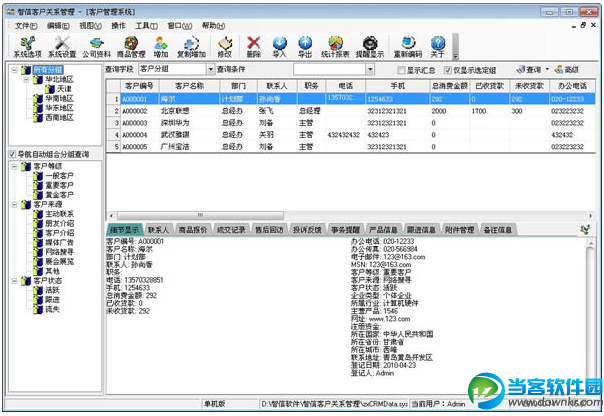Toggle 导航自动组合分组查询 checkbox
This screenshot has width=604, height=416.
pos(12,154)
